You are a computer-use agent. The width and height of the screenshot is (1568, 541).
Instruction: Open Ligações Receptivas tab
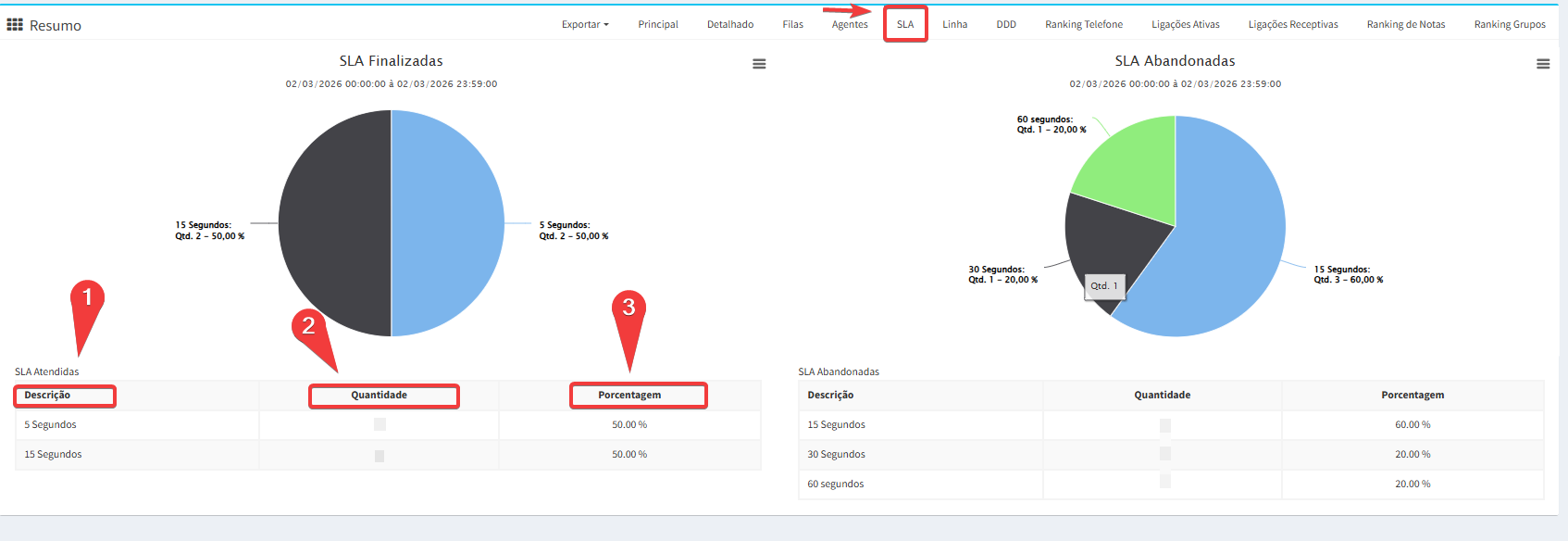point(1293,25)
